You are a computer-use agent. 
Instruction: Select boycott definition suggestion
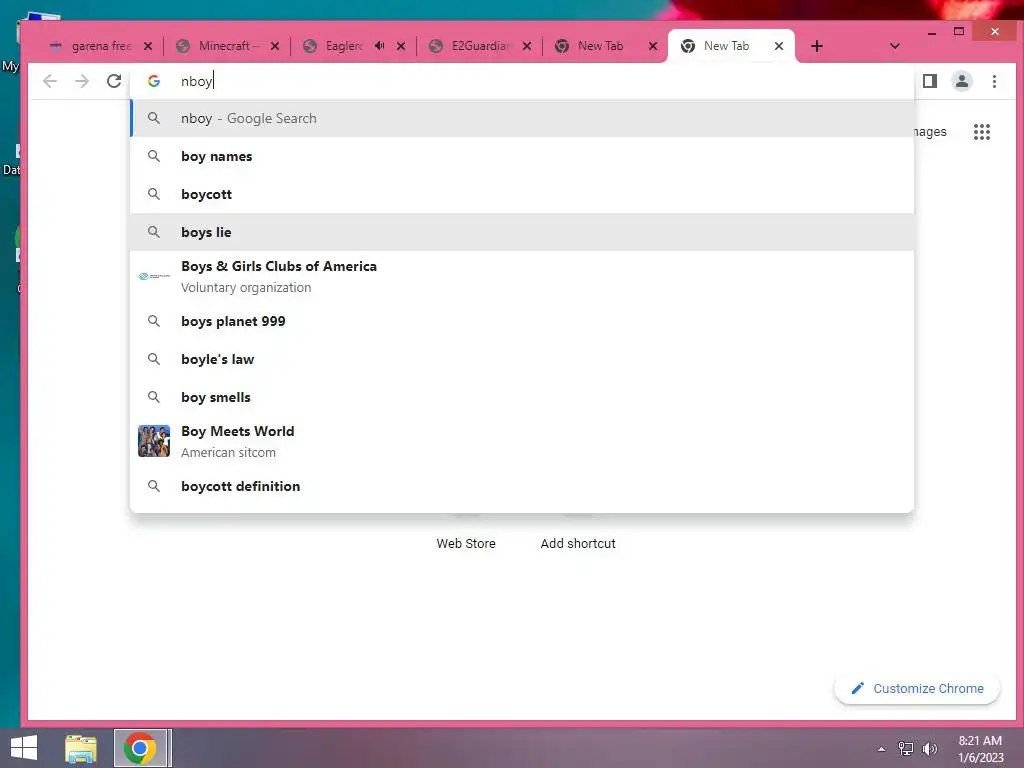[x=522, y=486]
